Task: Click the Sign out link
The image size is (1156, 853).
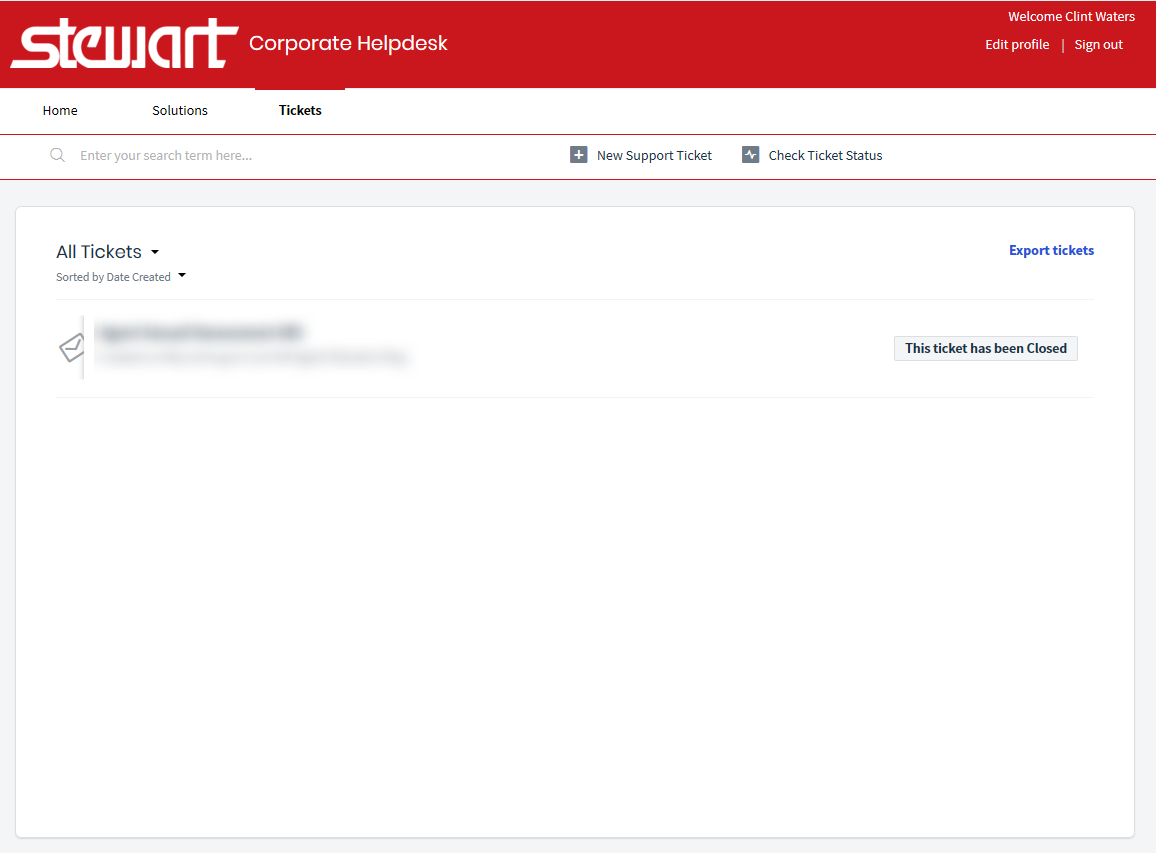Action: coord(1098,45)
